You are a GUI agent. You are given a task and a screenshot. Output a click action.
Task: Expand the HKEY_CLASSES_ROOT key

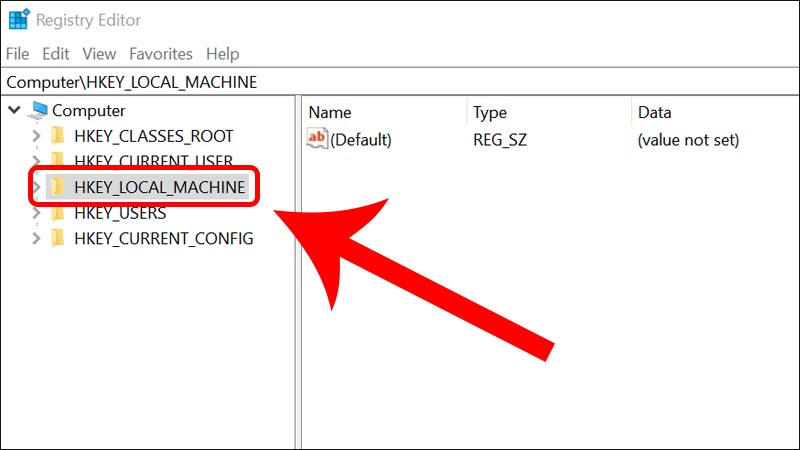(36, 136)
